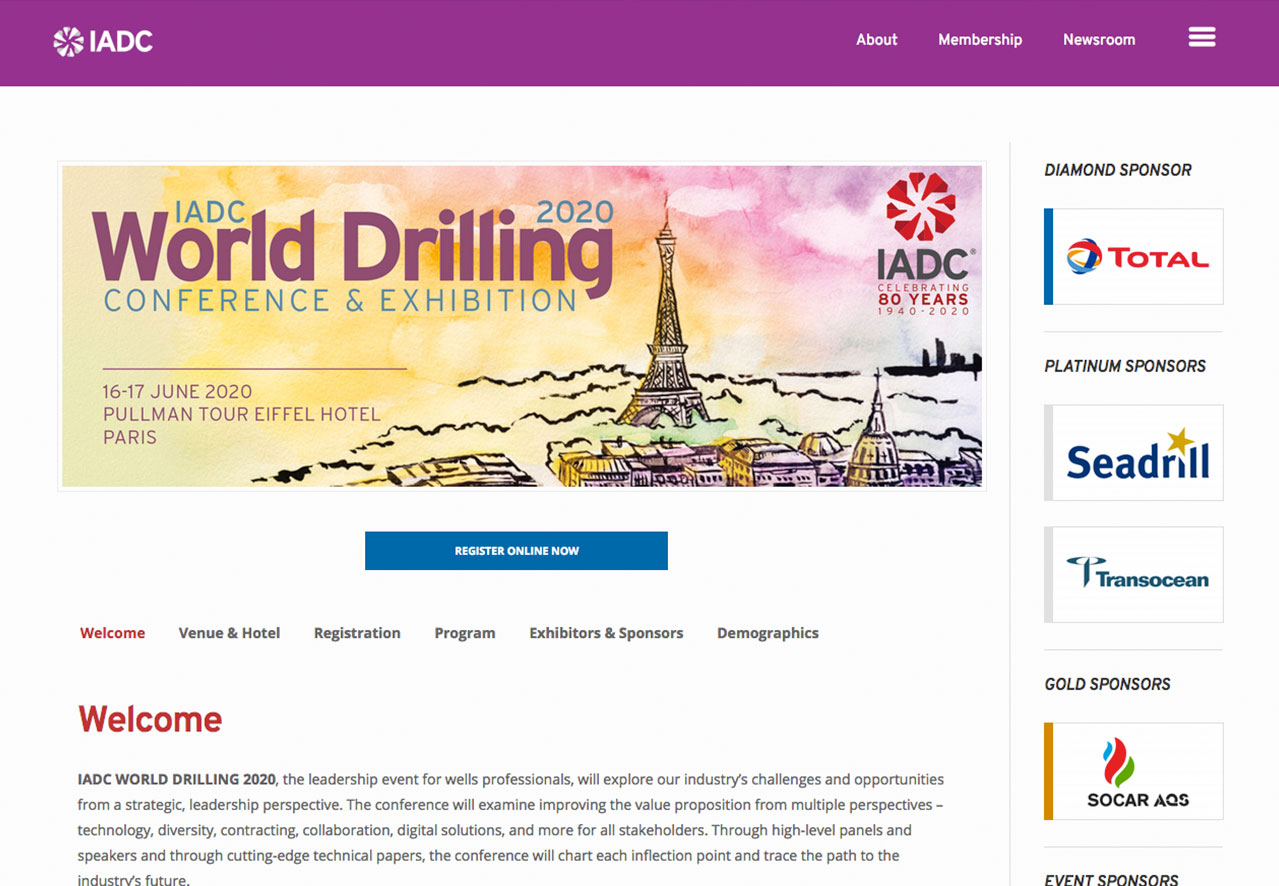The image size is (1279, 886).
Task: Click the Register Online Now button
Action: point(516,551)
